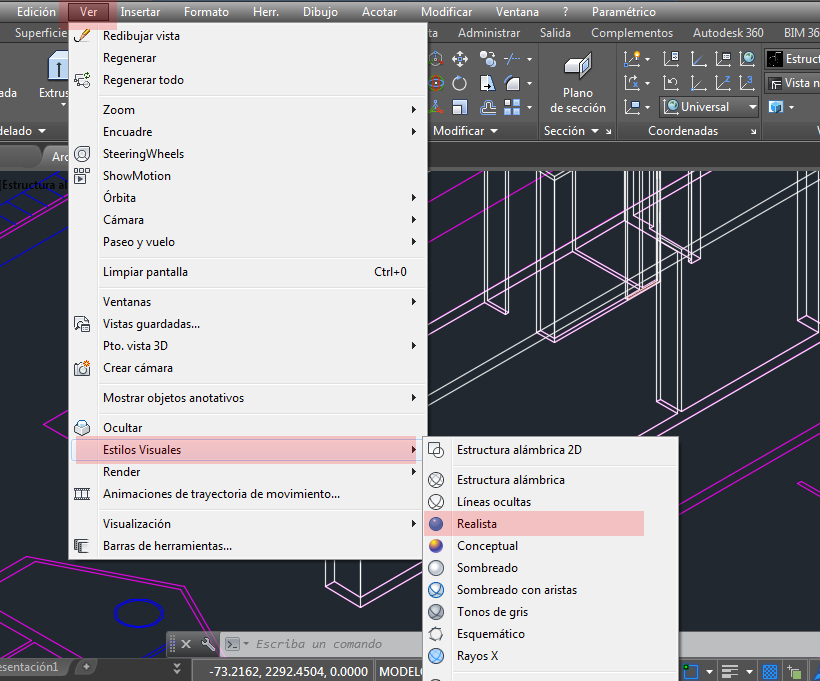Close the command line palette with X
The width and height of the screenshot is (820, 681).
184,644
